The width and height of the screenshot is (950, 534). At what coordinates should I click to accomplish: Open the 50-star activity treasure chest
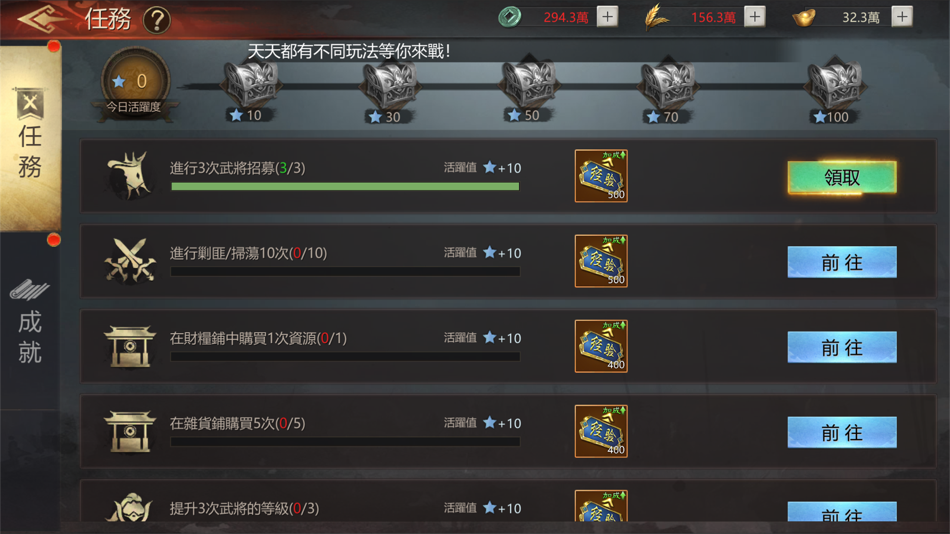tap(528, 85)
